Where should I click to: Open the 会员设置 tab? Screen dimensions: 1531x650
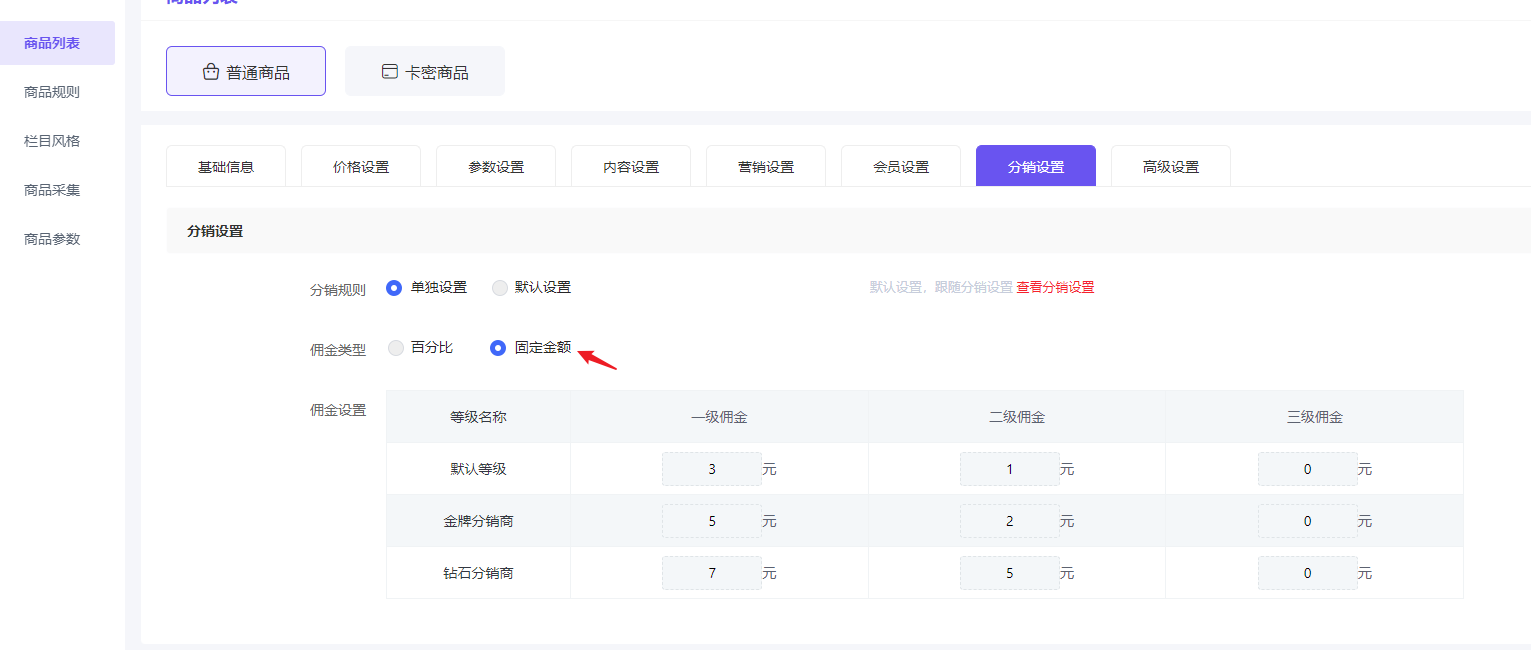tap(901, 166)
